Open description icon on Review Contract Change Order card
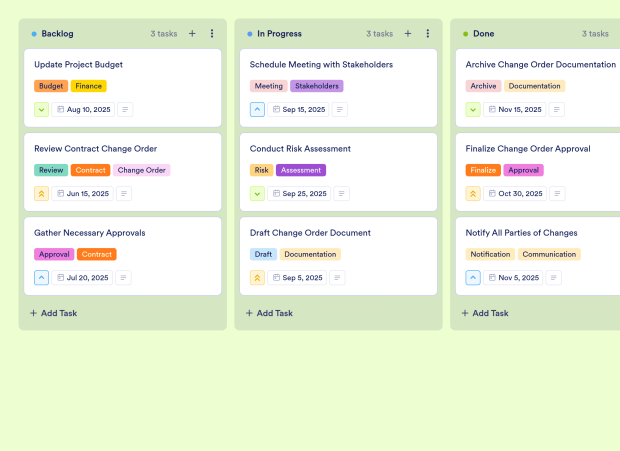This screenshot has height=451, width=620. click(x=124, y=194)
